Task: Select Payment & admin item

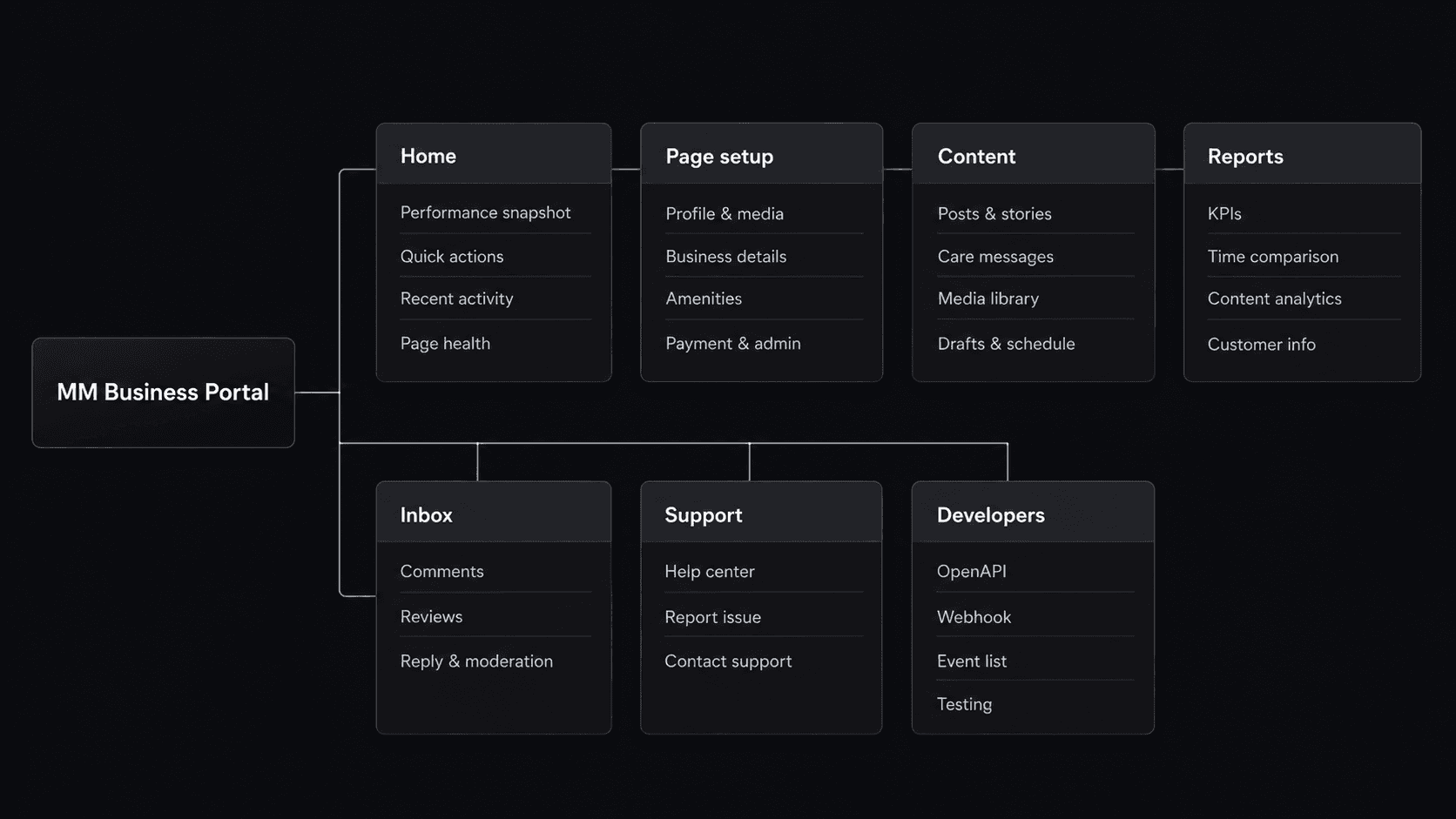Action: coord(733,344)
